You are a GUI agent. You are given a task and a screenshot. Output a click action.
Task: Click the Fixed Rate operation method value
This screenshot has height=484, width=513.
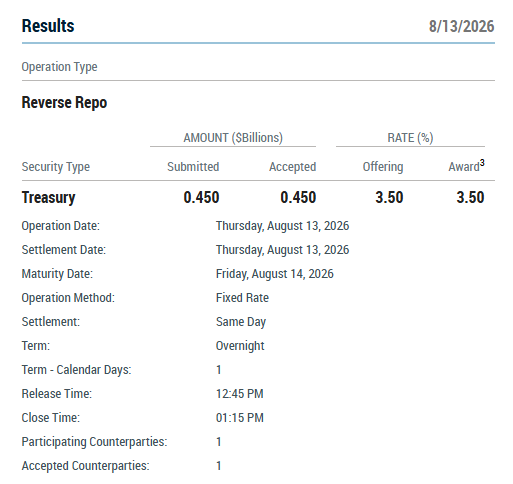pyautogui.click(x=242, y=298)
